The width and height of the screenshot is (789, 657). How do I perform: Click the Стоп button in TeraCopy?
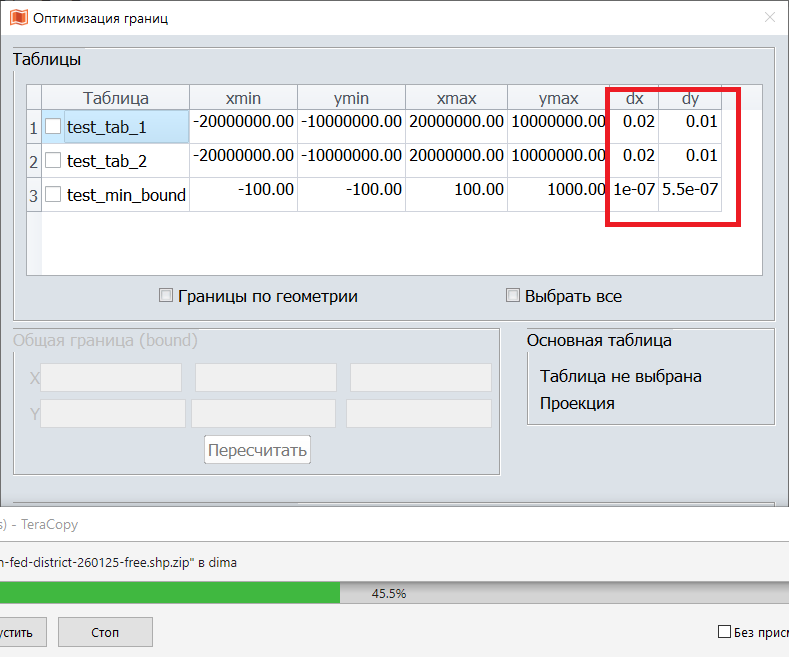105,632
